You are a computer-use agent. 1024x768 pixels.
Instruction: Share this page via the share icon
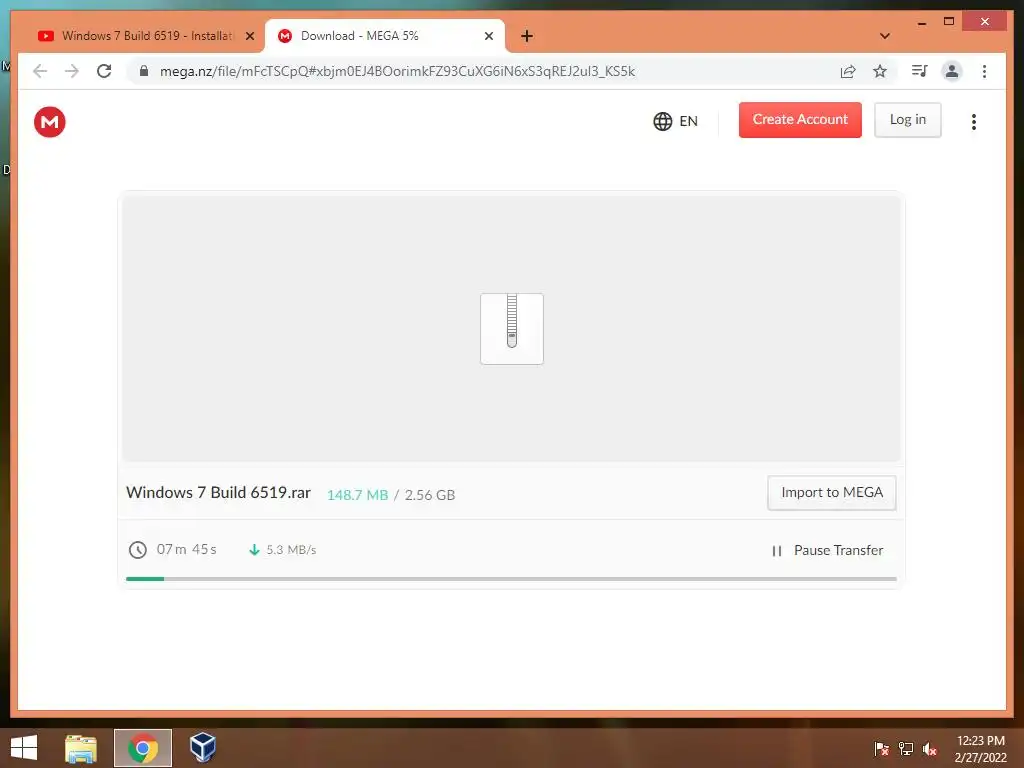(x=848, y=71)
